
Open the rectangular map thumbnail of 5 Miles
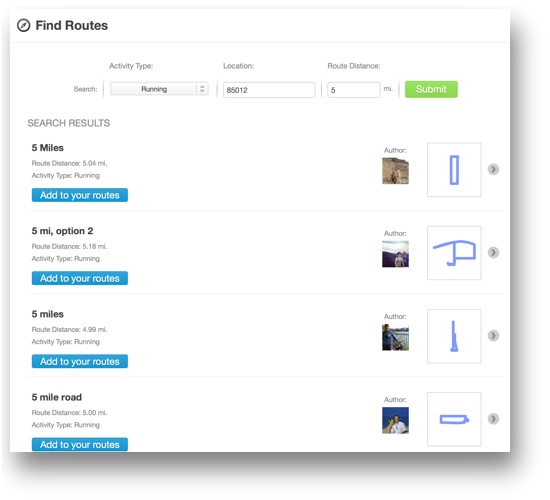454,170
